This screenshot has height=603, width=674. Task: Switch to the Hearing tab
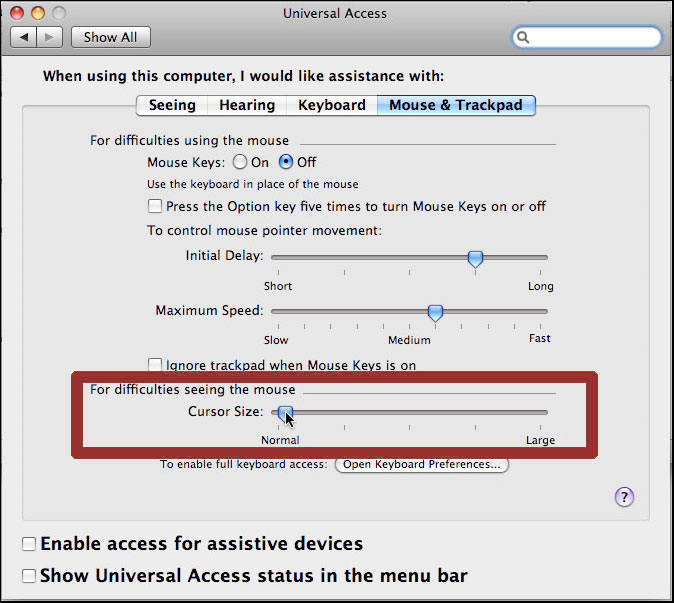pyautogui.click(x=247, y=105)
